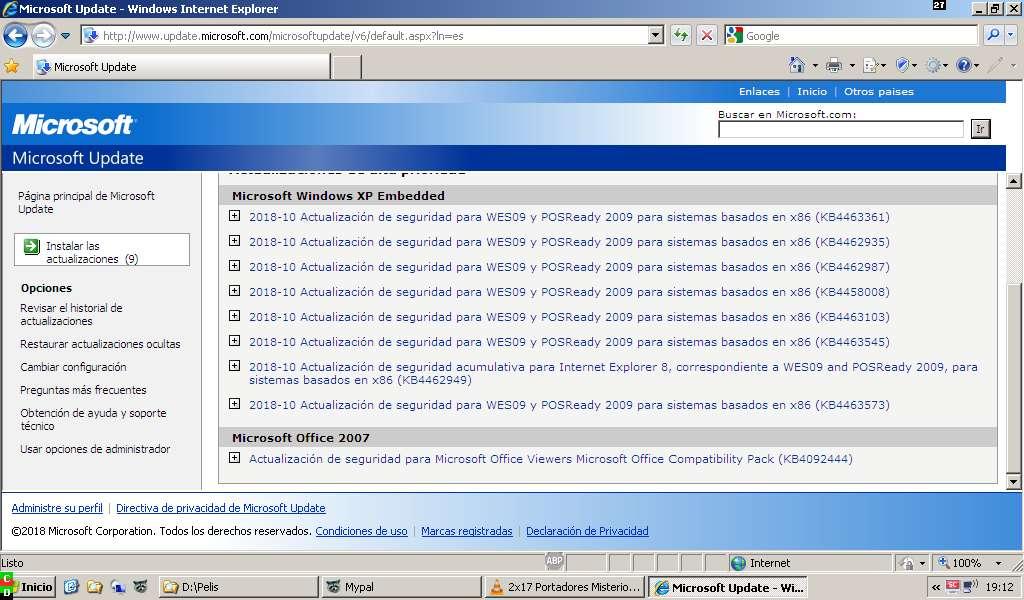Click the Inicio Start button on the taskbar
Image resolution: width=1024 pixels, height=600 pixels.
click(28, 587)
